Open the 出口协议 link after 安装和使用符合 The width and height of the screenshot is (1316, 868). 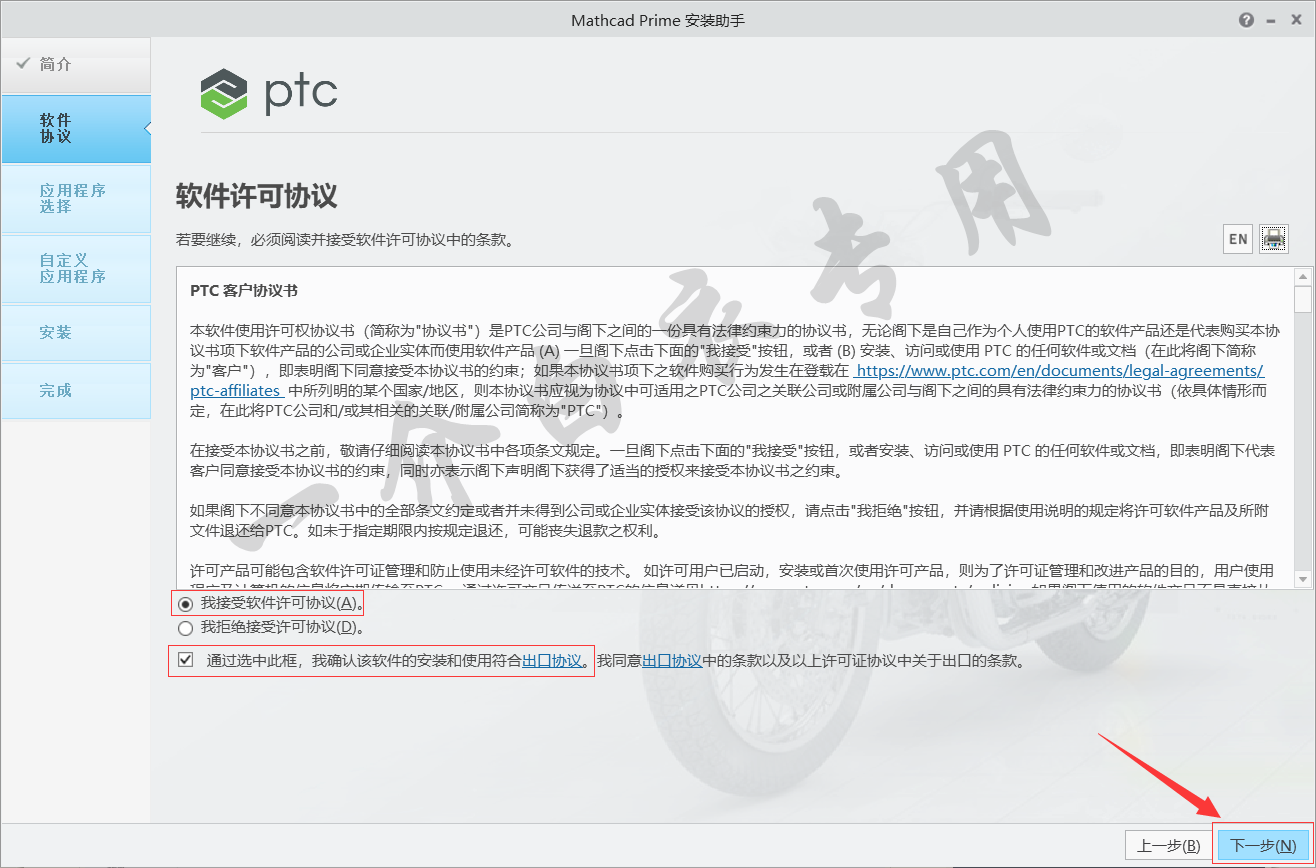pyautogui.click(x=552, y=661)
